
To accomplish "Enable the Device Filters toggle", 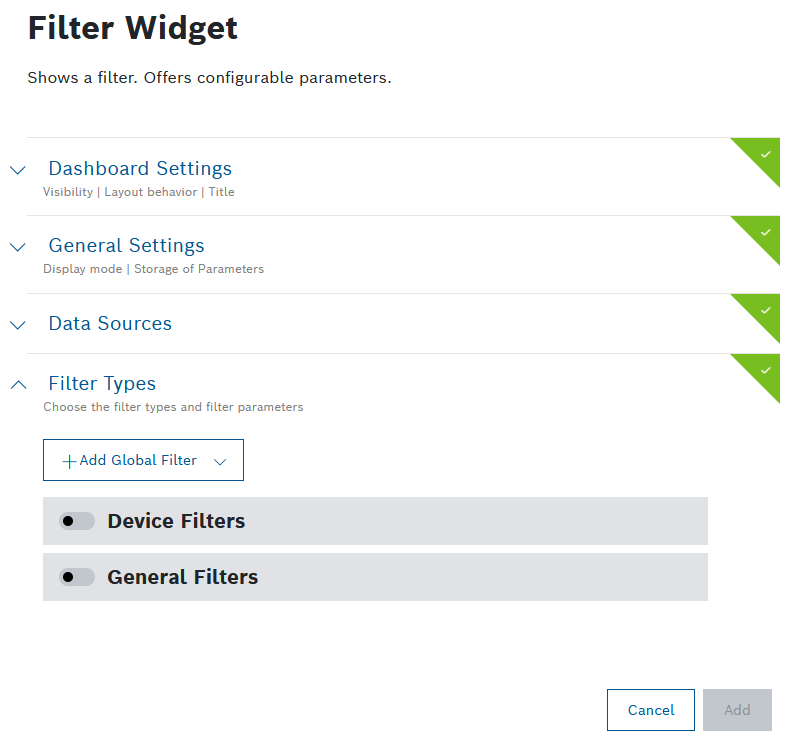I will [x=76, y=521].
